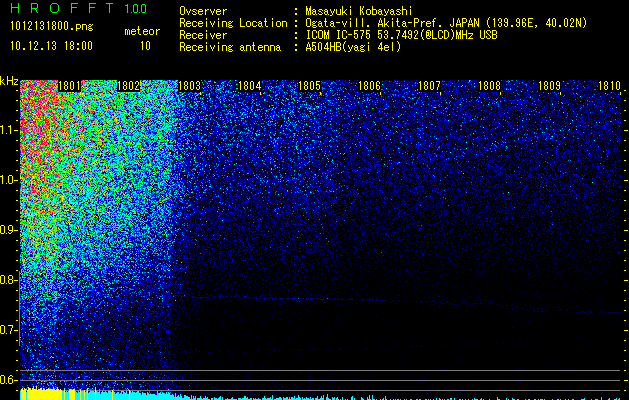The width and height of the screenshot is (629, 400).
Task: Click the 0.7 frequency axis label
Action: pyautogui.click(x=8, y=330)
